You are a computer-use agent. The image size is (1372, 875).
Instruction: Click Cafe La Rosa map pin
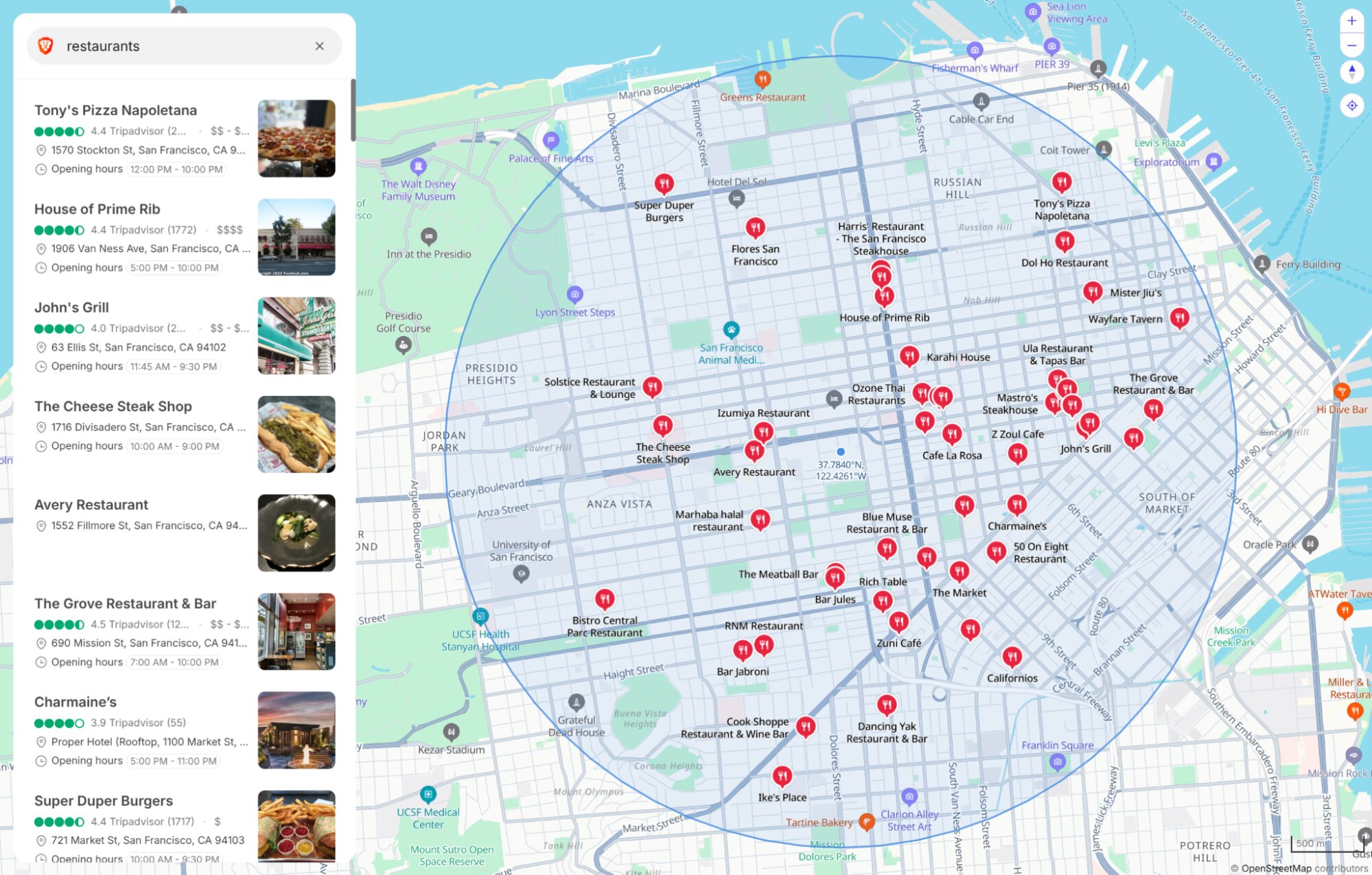point(951,434)
